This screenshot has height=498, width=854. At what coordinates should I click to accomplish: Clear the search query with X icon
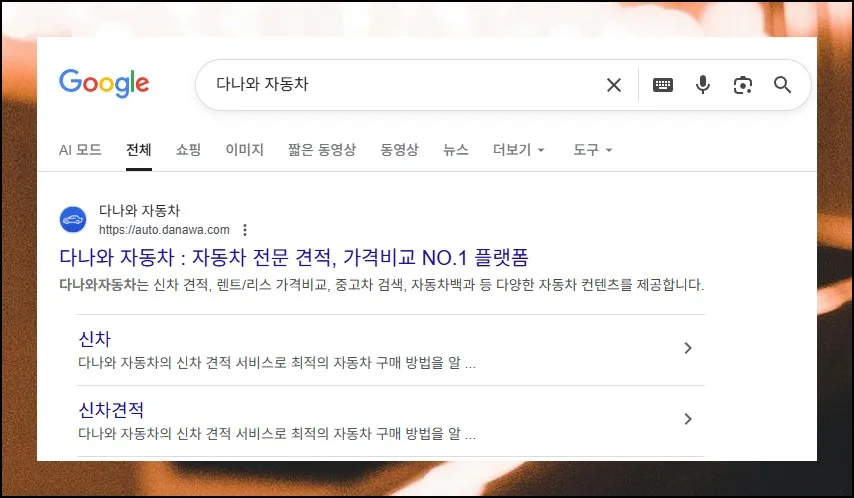pyautogui.click(x=614, y=85)
